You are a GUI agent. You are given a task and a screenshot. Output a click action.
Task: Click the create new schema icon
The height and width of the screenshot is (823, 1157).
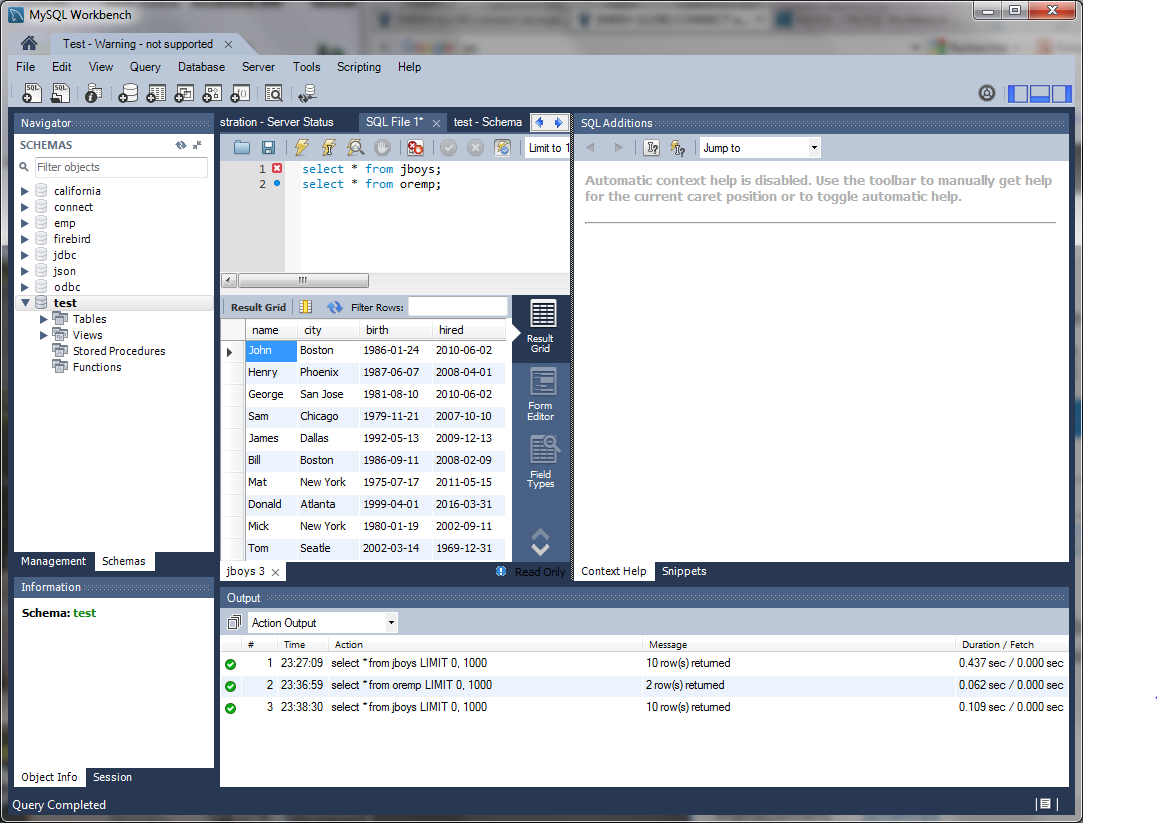[128, 94]
